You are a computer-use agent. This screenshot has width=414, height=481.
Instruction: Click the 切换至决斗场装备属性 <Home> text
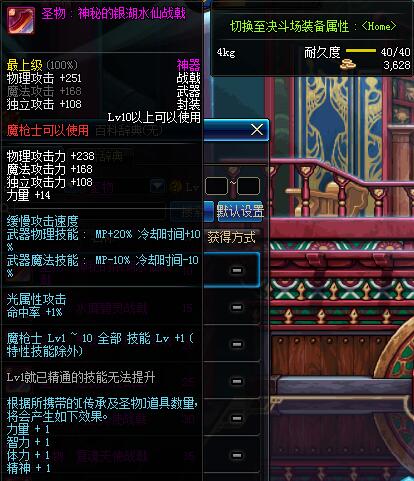(313, 26)
